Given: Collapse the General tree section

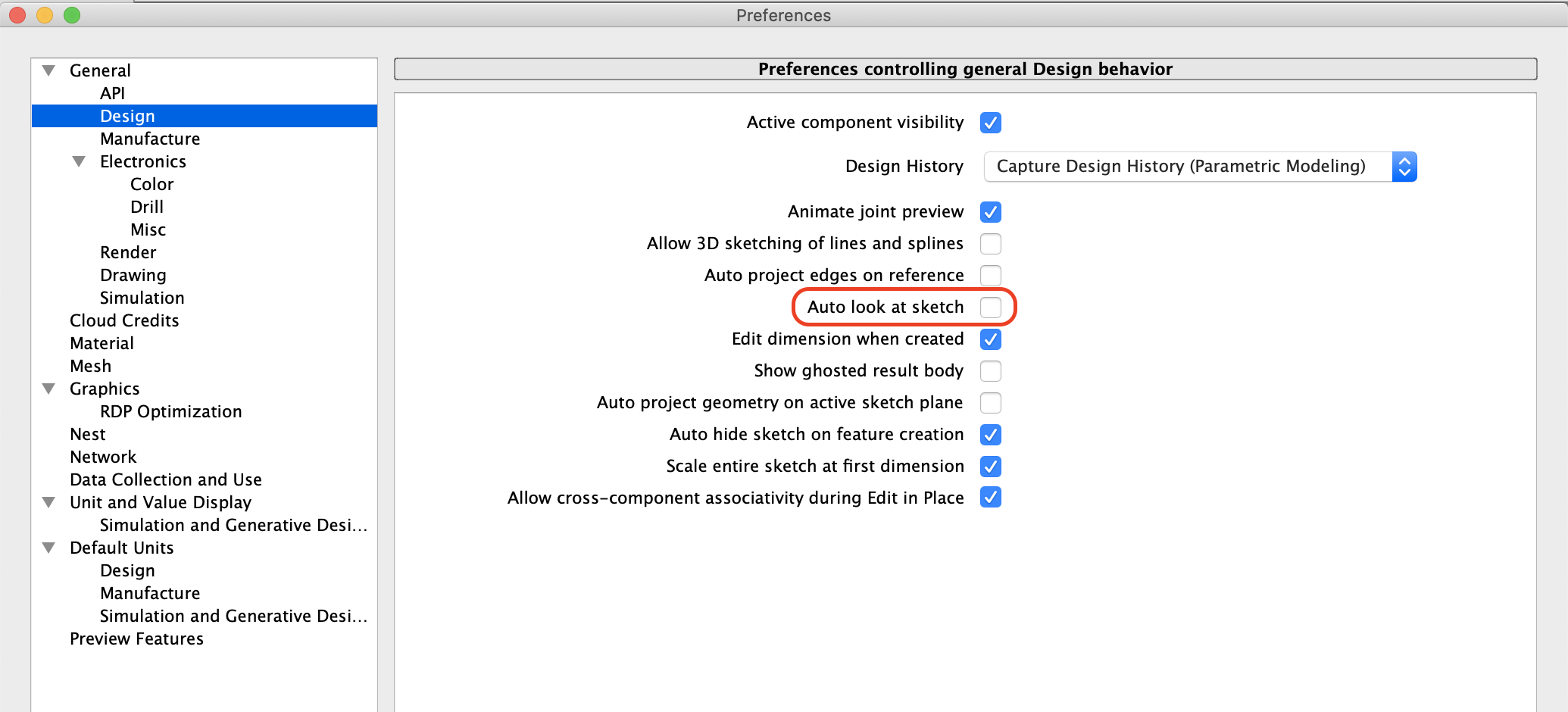Looking at the screenshot, I should coord(49,70).
